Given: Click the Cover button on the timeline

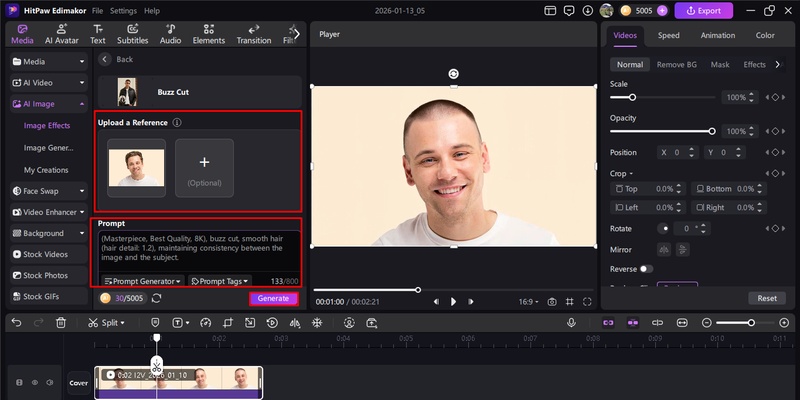Looking at the screenshot, I should (x=79, y=383).
